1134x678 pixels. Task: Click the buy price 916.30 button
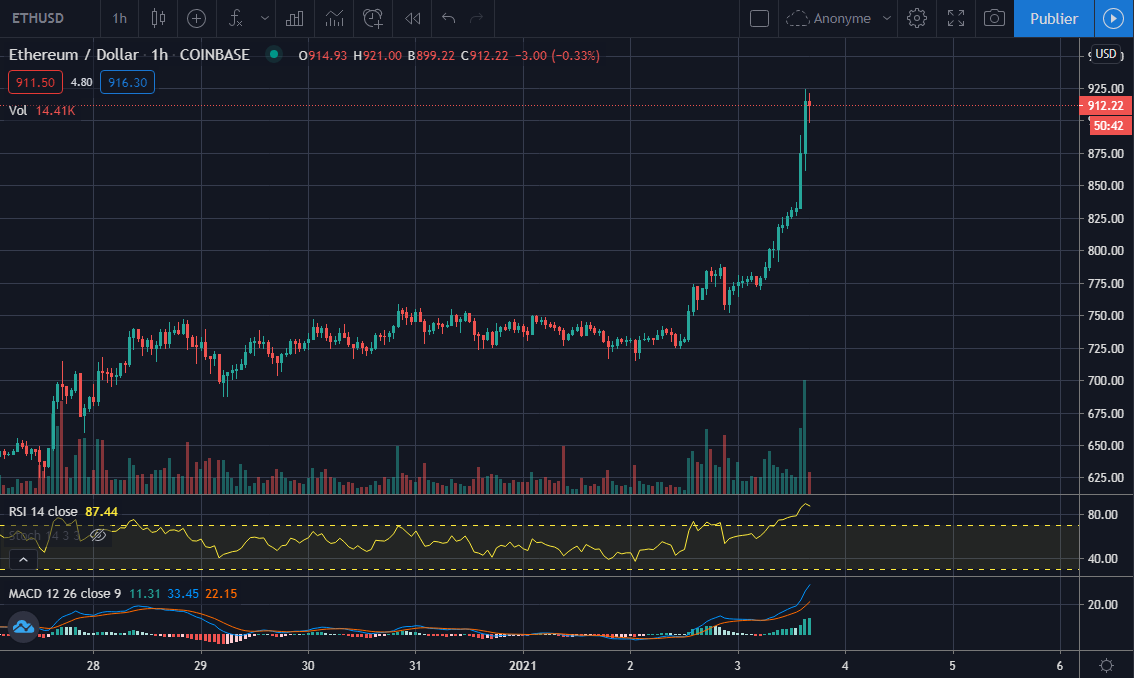pyautogui.click(x=127, y=82)
